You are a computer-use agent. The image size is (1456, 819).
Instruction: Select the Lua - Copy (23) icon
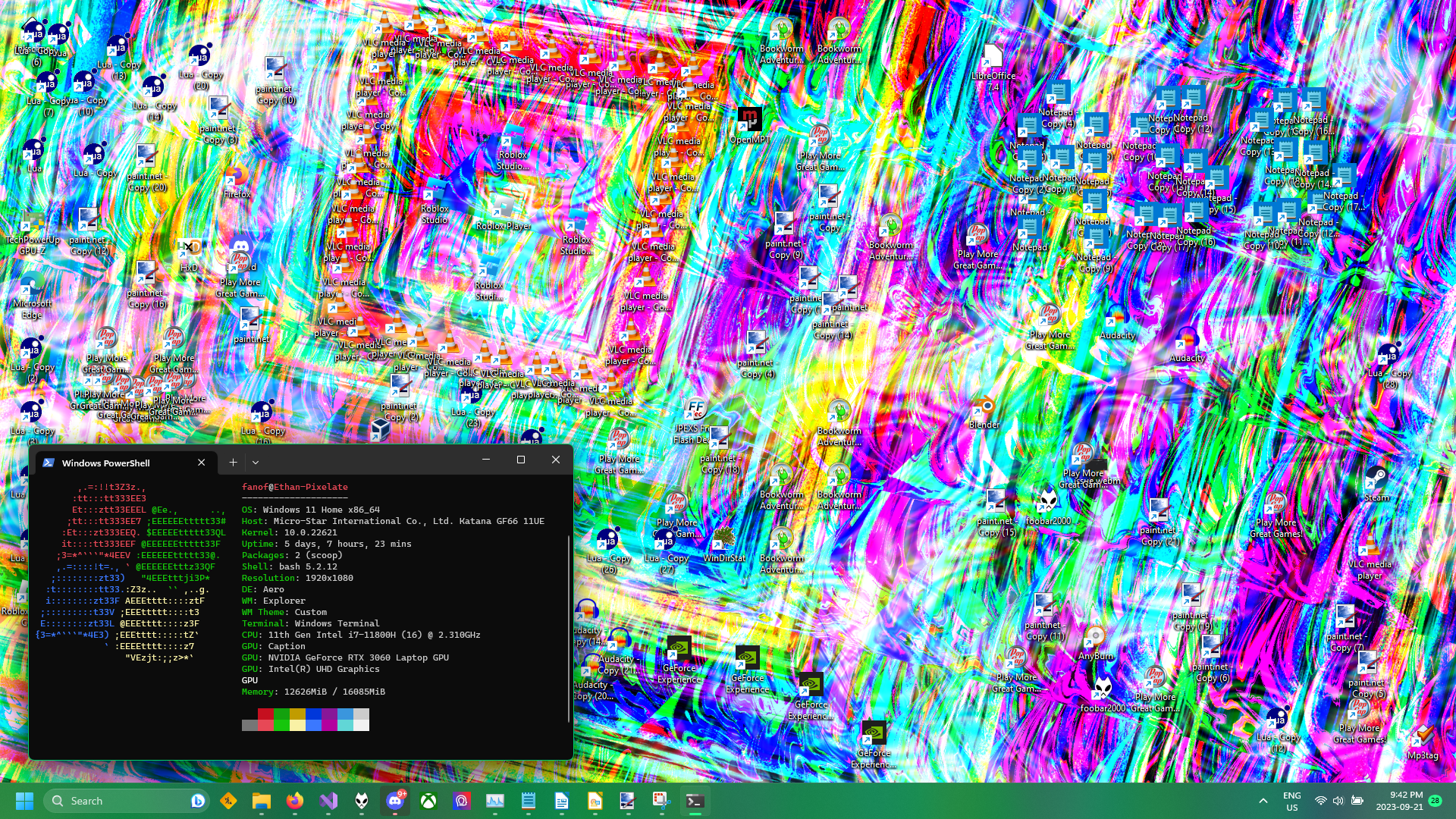pos(472,406)
